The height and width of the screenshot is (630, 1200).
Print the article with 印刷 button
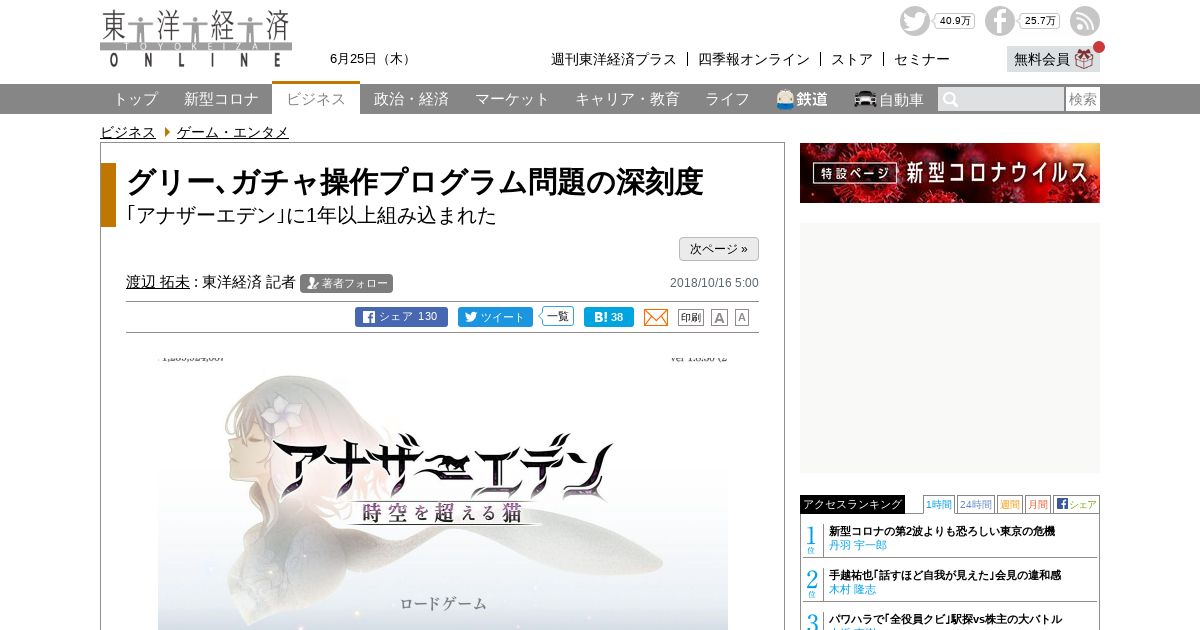[691, 317]
